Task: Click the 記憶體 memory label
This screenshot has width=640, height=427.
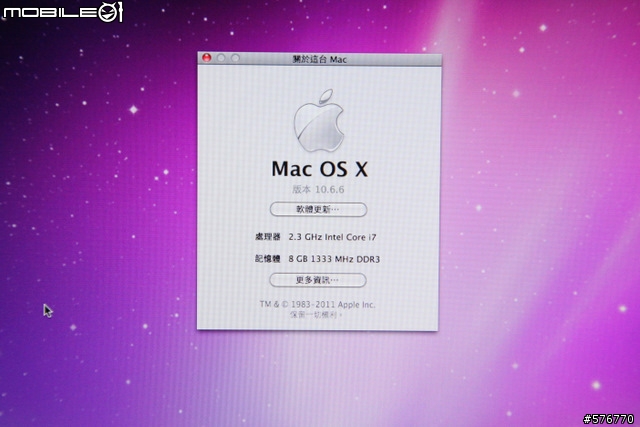Action: [268, 259]
